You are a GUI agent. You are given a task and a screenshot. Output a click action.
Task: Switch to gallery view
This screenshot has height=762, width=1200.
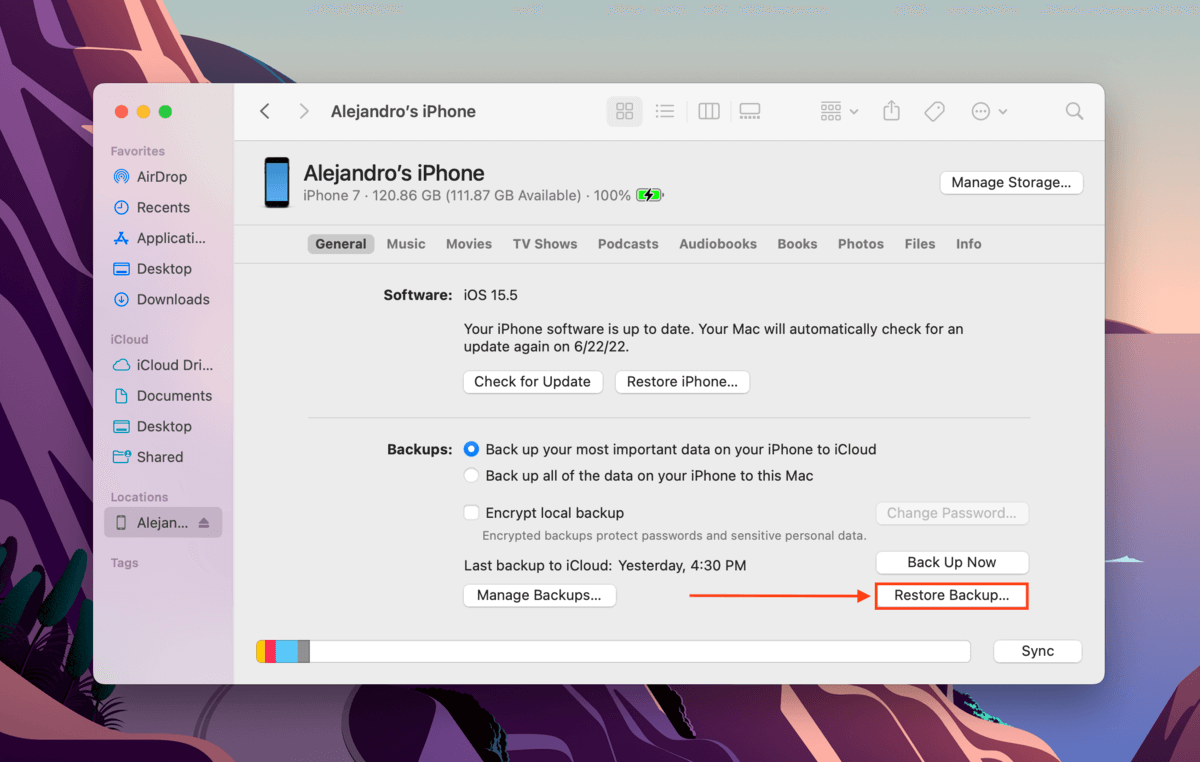pos(750,111)
